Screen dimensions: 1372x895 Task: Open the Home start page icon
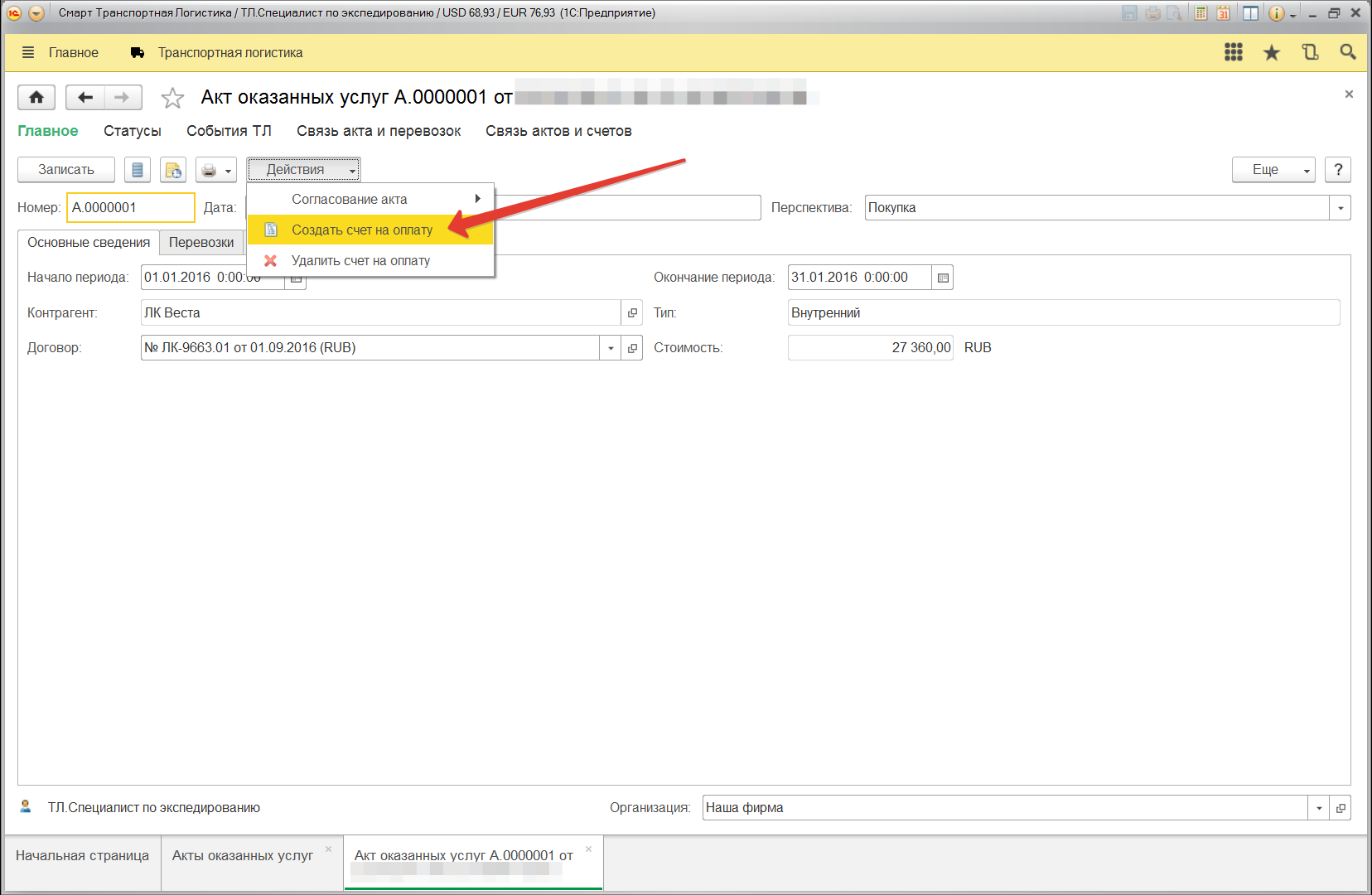36,98
